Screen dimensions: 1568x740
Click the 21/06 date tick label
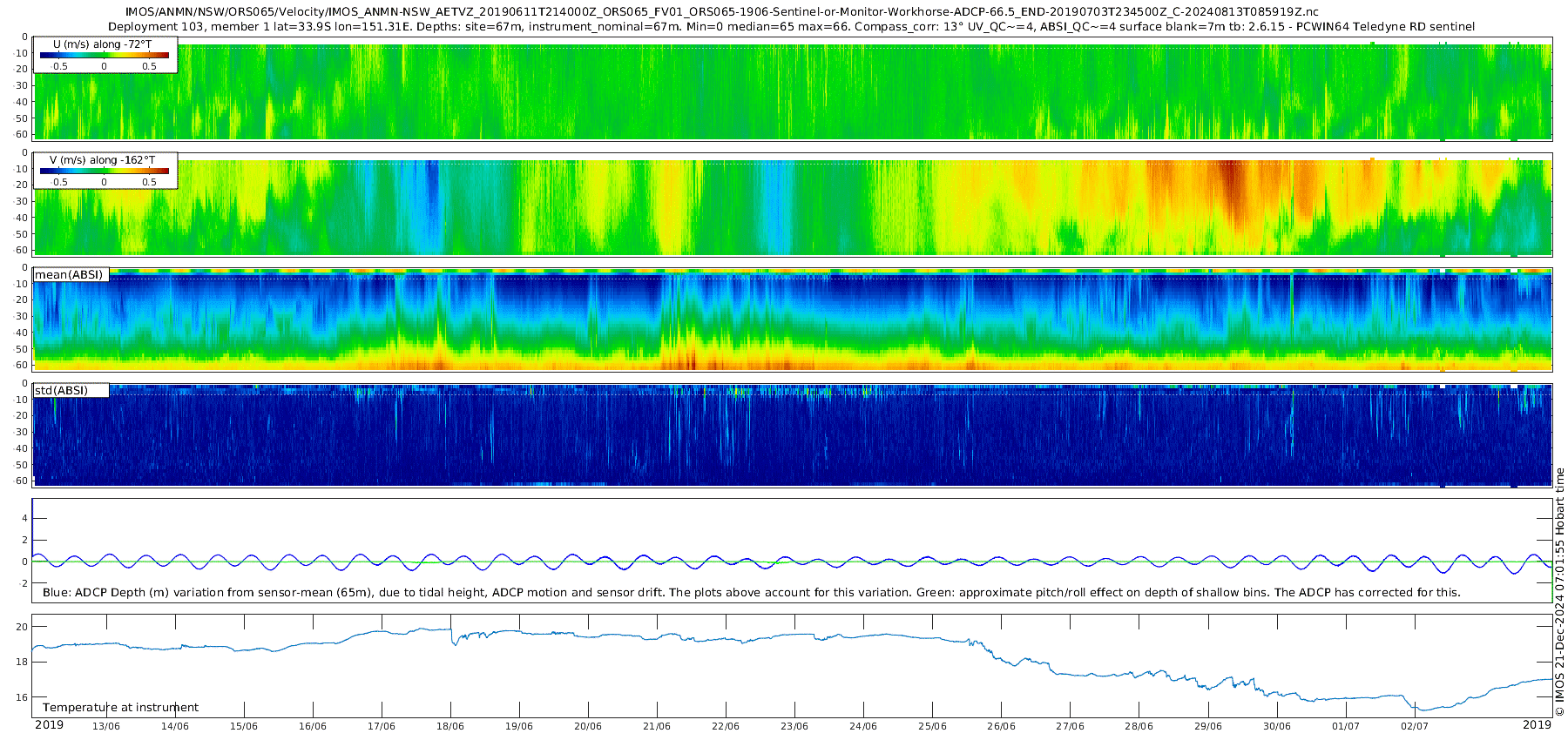[657, 726]
